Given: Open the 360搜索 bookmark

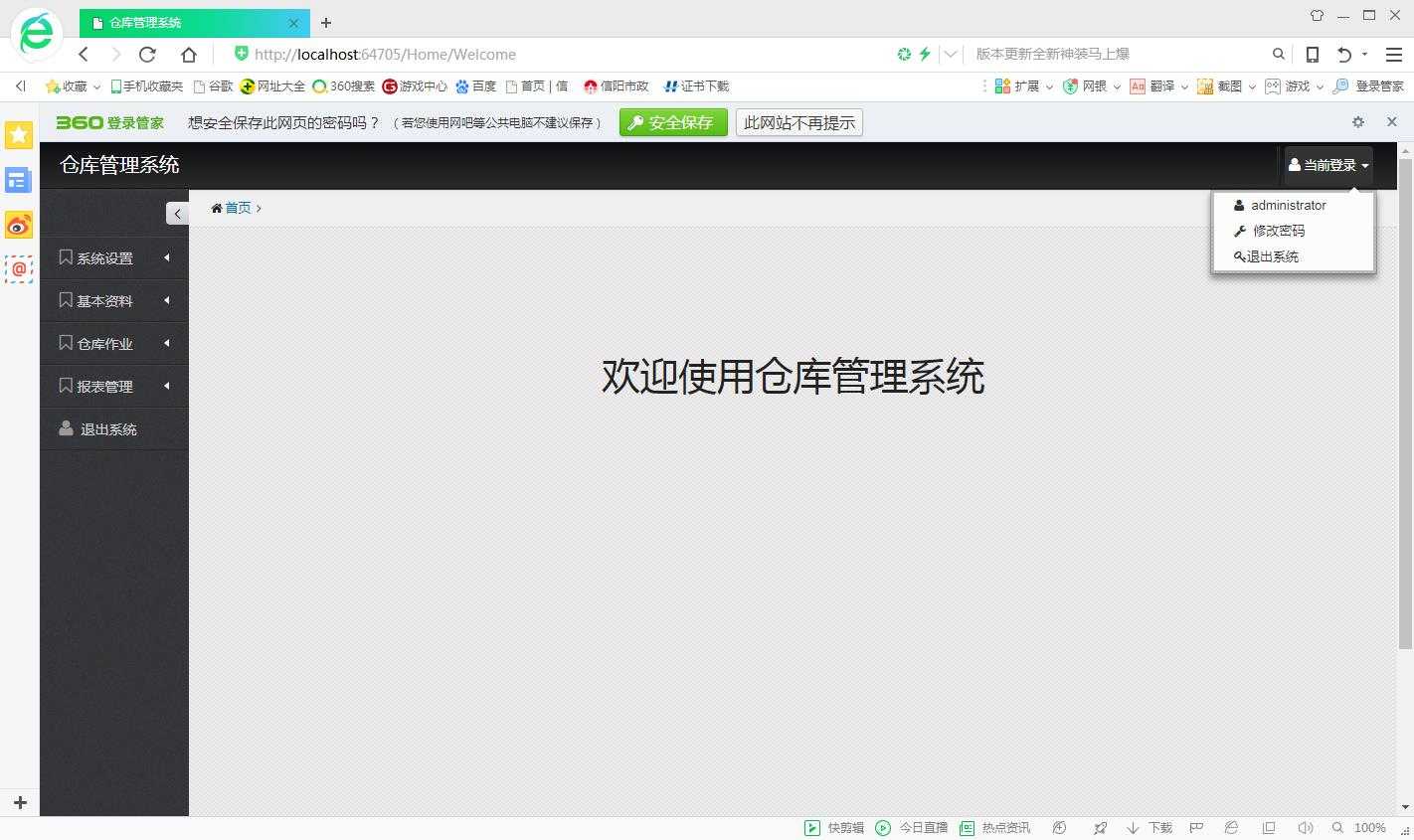Looking at the screenshot, I should 343,86.
